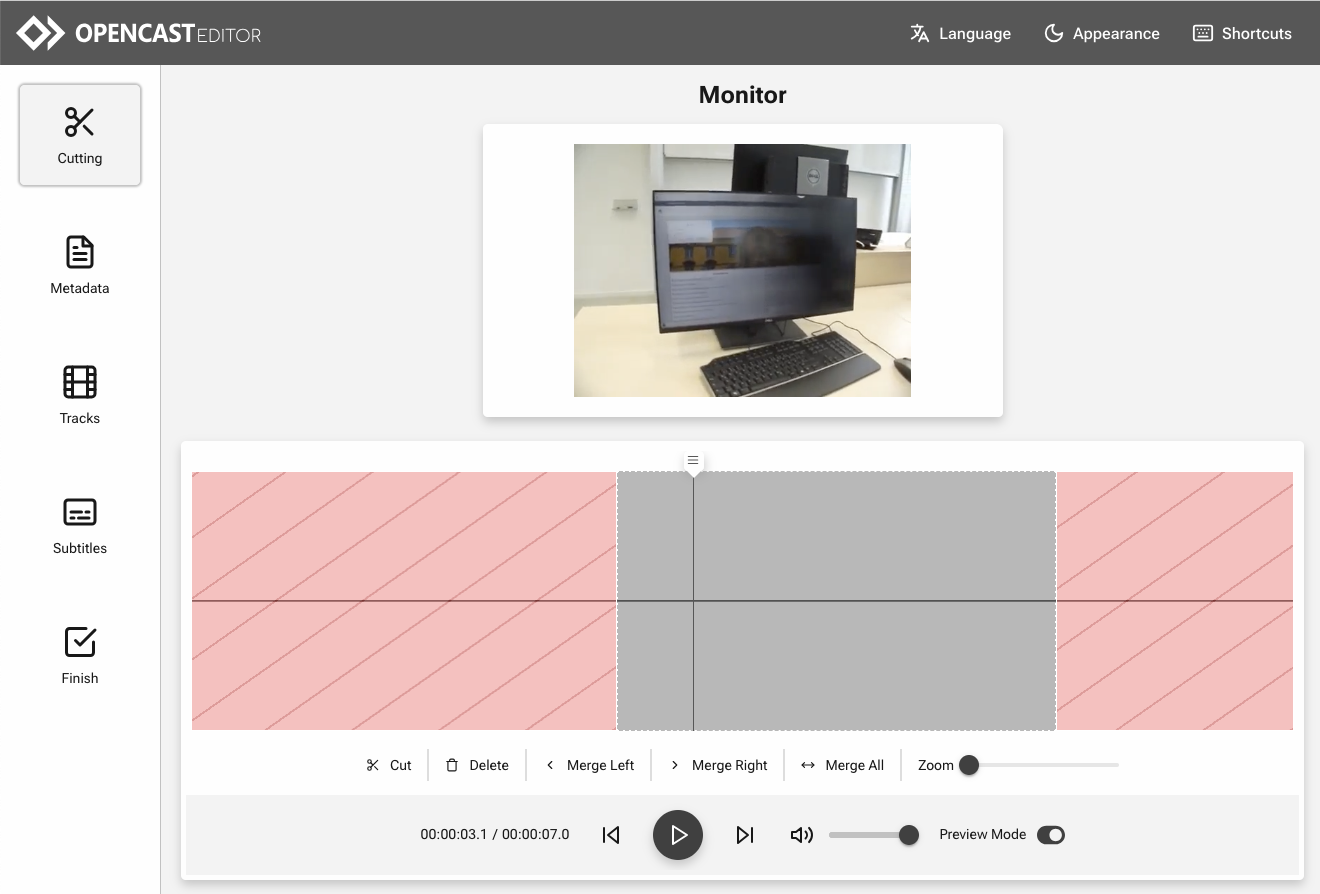The width and height of the screenshot is (1320, 894).
Task: Switch to the Tracks section
Action: (80, 395)
